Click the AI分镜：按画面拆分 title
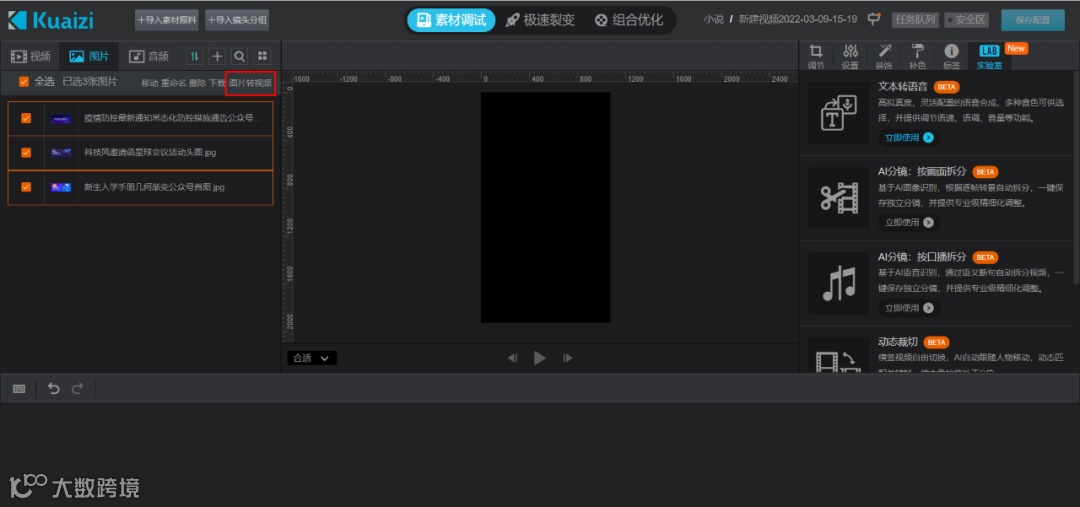Viewport: 1080px width, 507px height. click(x=922, y=172)
